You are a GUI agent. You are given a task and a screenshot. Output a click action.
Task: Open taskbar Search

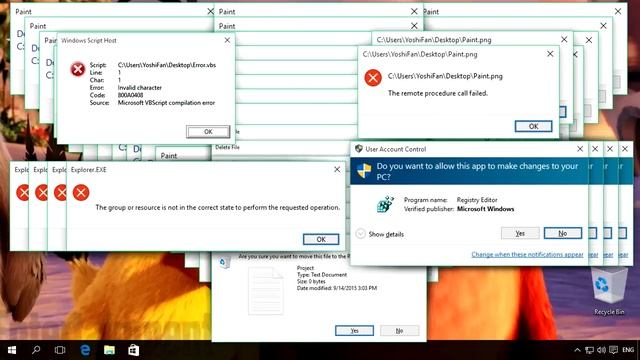click(36, 350)
